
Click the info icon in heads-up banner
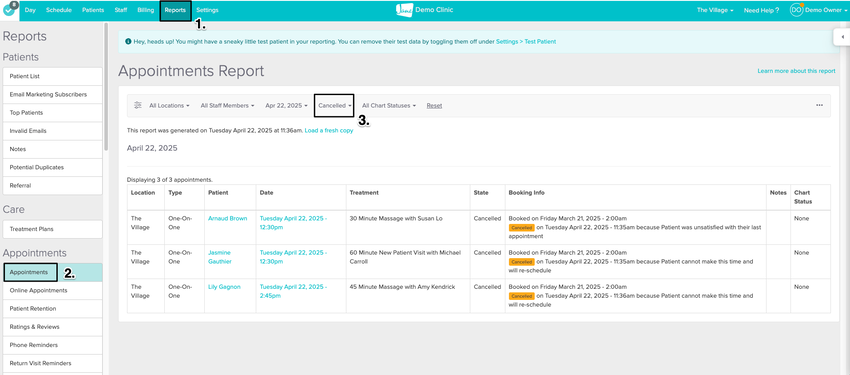coord(128,41)
